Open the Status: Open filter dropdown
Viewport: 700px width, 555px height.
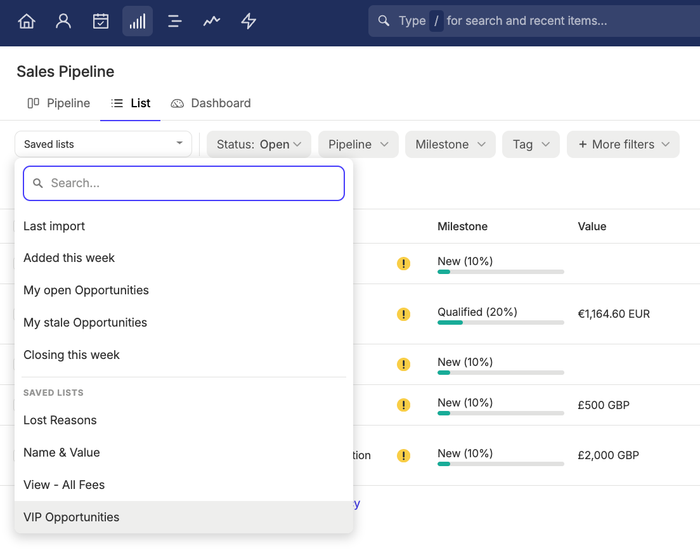[259, 144]
